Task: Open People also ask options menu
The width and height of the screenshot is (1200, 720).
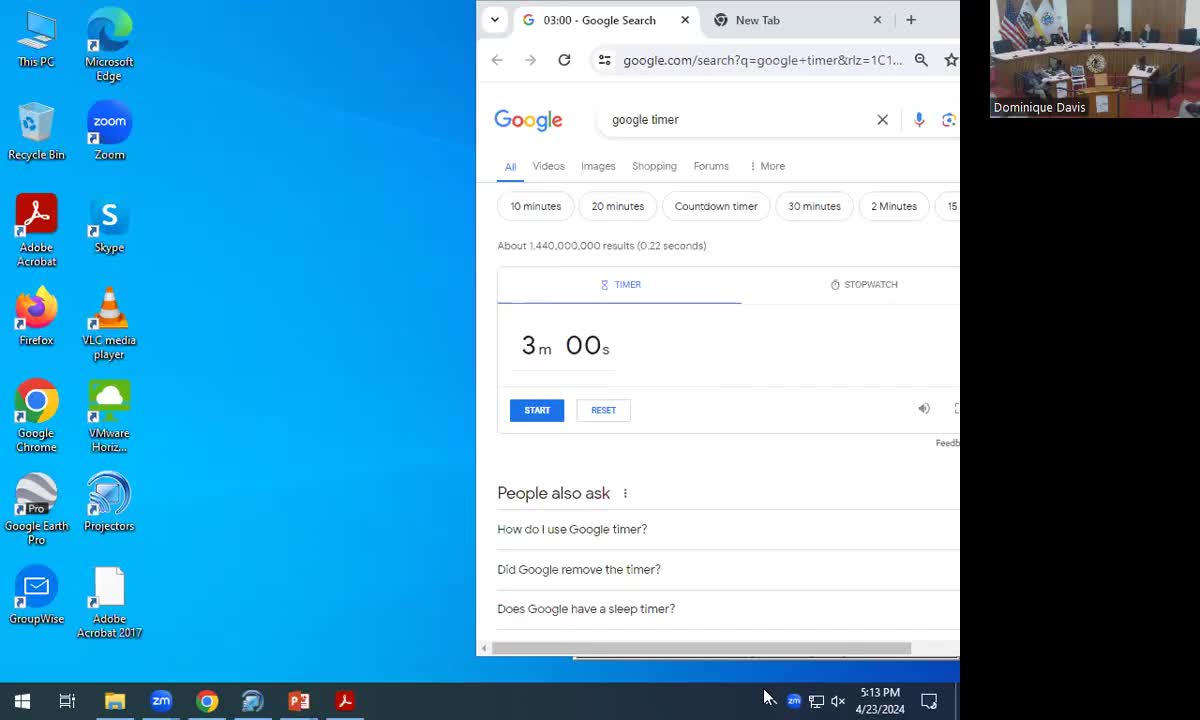Action: click(x=626, y=493)
